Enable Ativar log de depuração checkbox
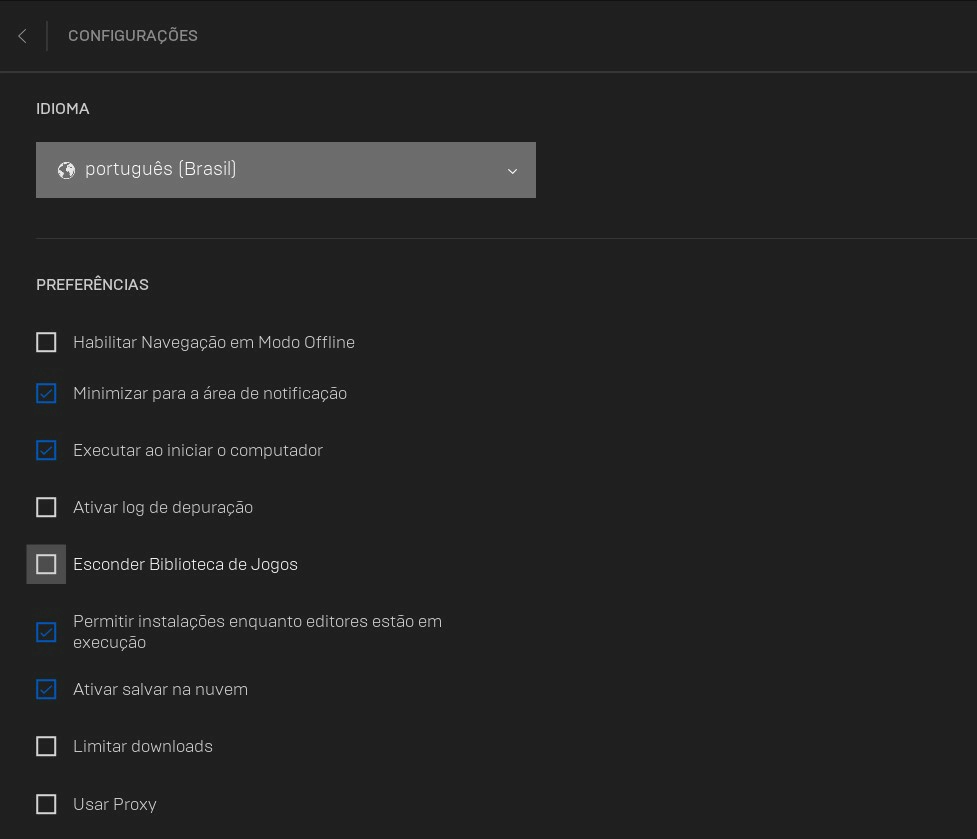The width and height of the screenshot is (977, 839). [x=46, y=507]
